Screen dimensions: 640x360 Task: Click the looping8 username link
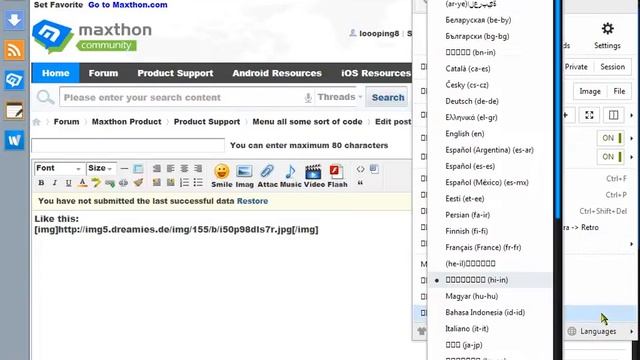click(x=379, y=34)
